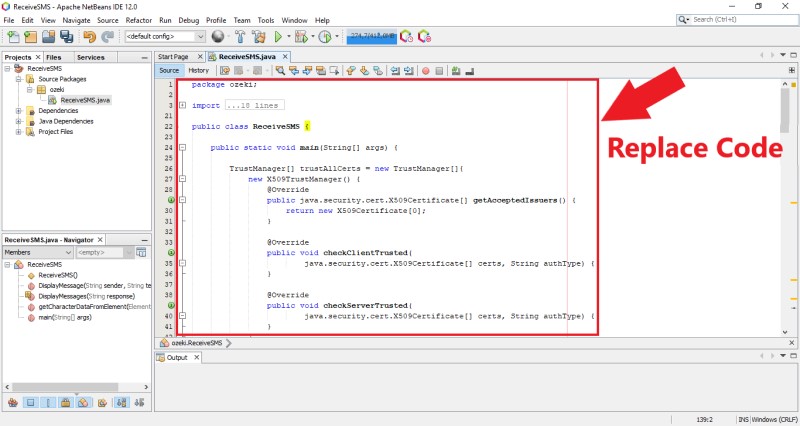
Task: Switch to the Start Page tab
Action: (x=173, y=57)
